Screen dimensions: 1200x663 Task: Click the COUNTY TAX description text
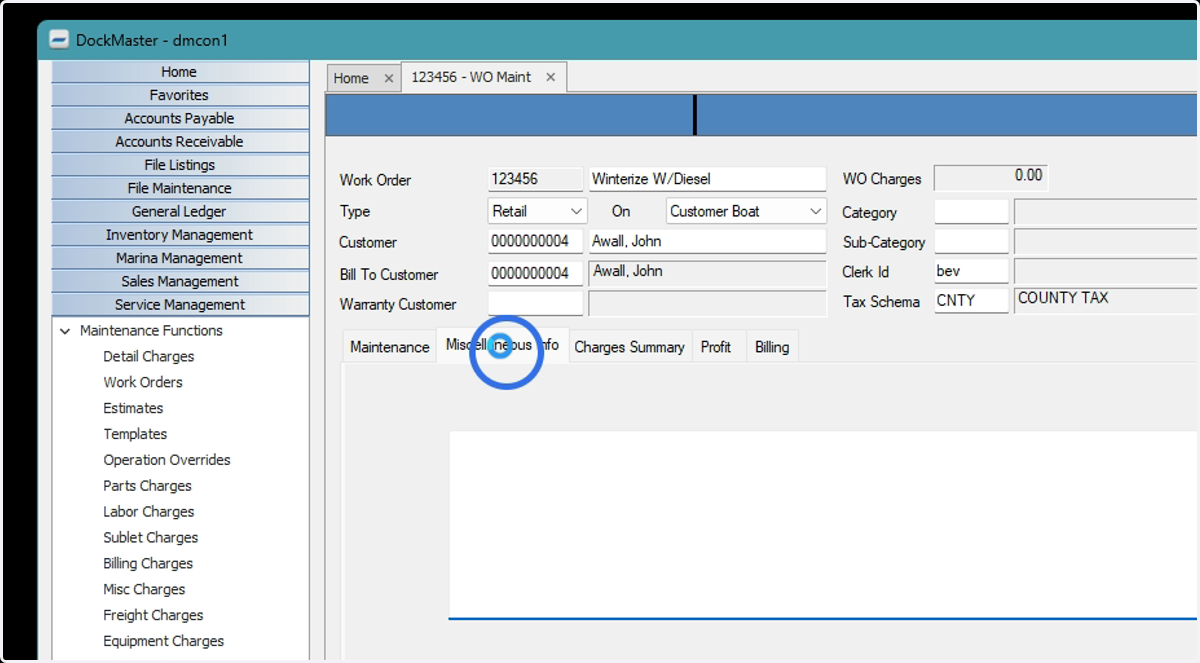pos(1063,298)
